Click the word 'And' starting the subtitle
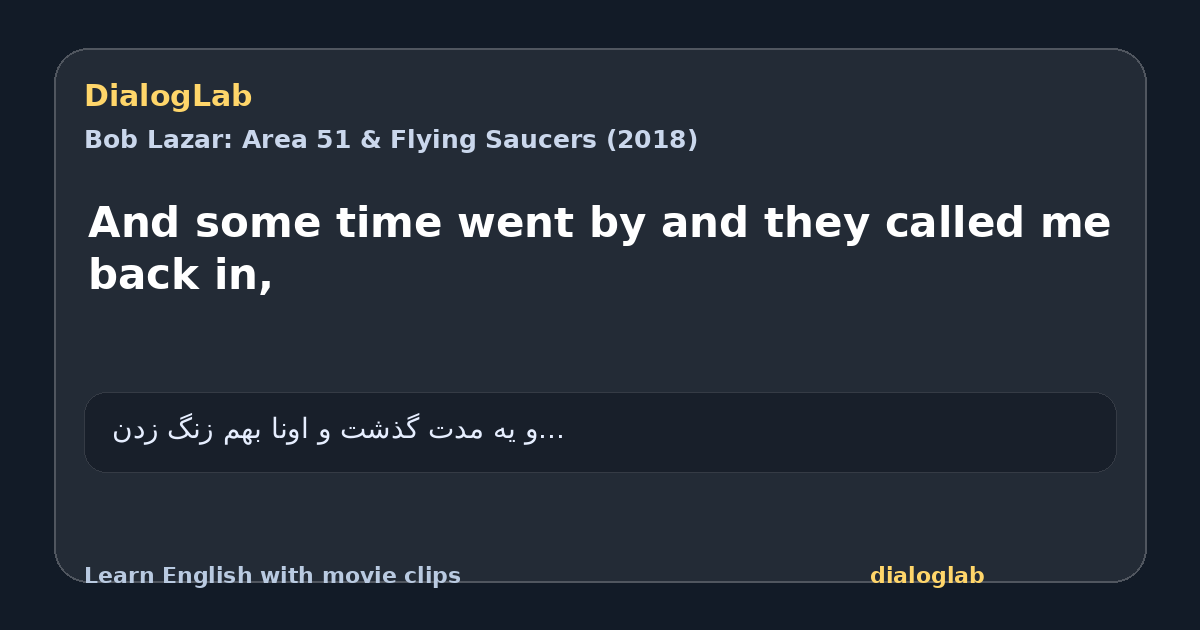 134,223
